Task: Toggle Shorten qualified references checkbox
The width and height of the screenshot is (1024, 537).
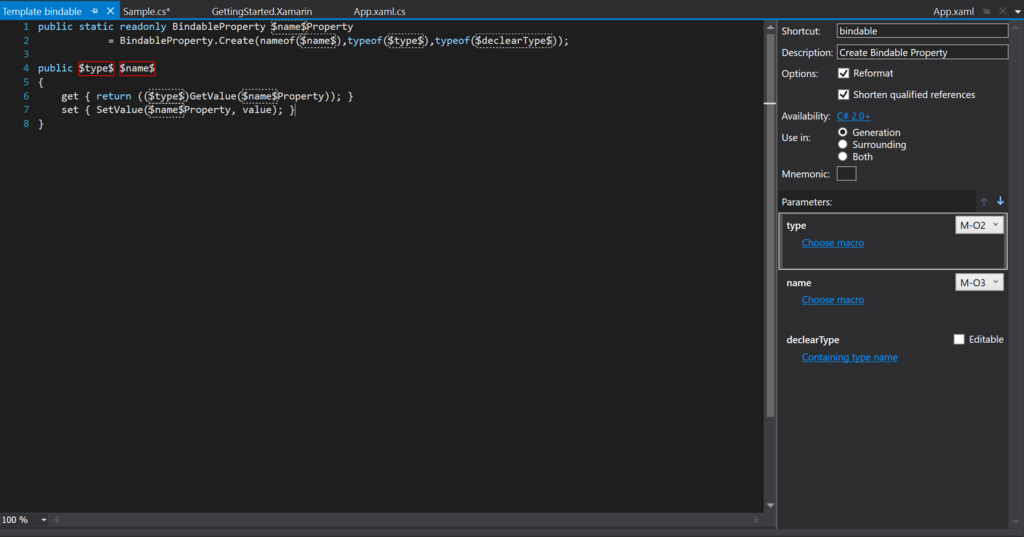Action: click(843, 95)
